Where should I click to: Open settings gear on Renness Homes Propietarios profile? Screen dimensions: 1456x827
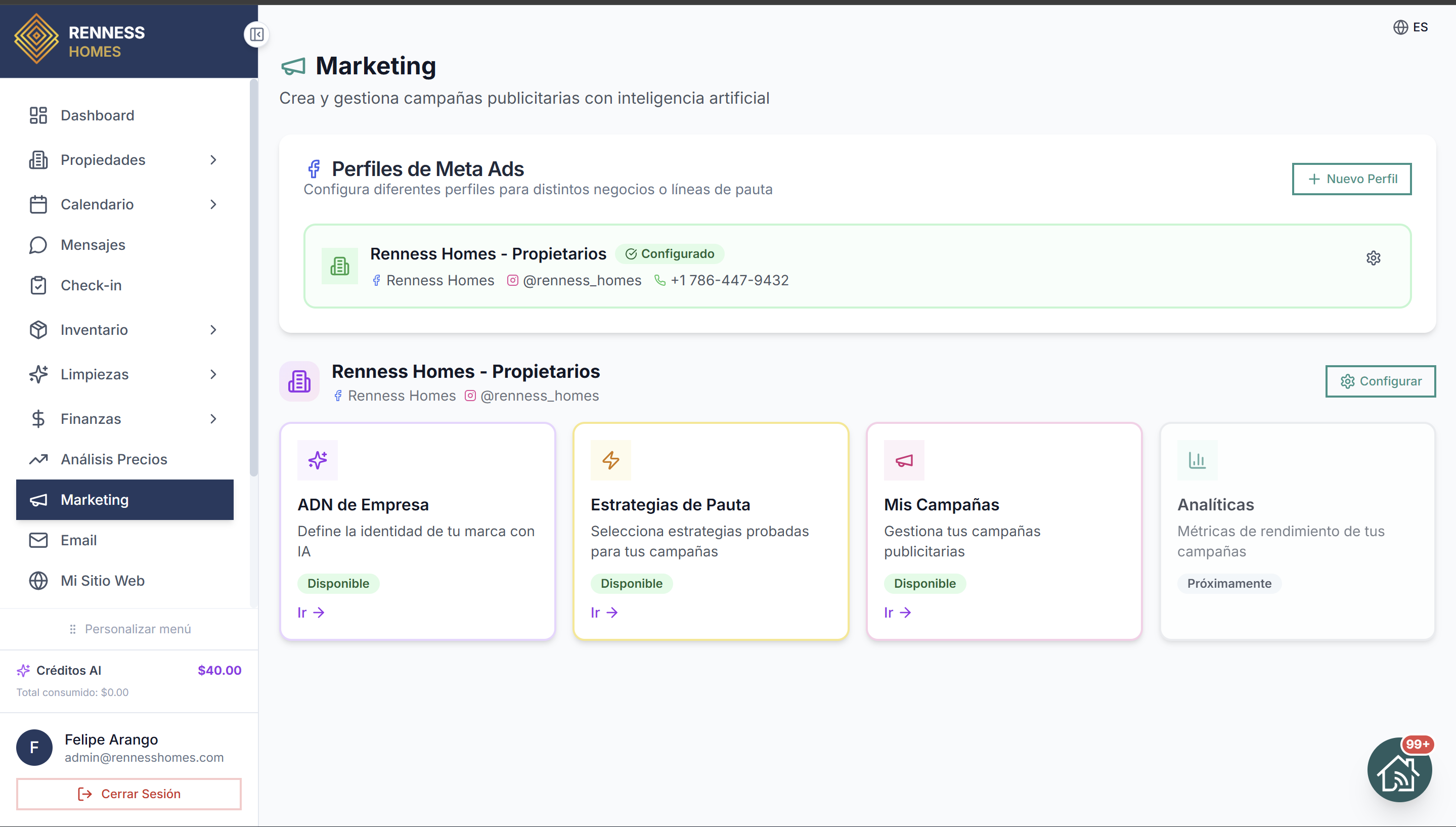(x=1374, y=258)
